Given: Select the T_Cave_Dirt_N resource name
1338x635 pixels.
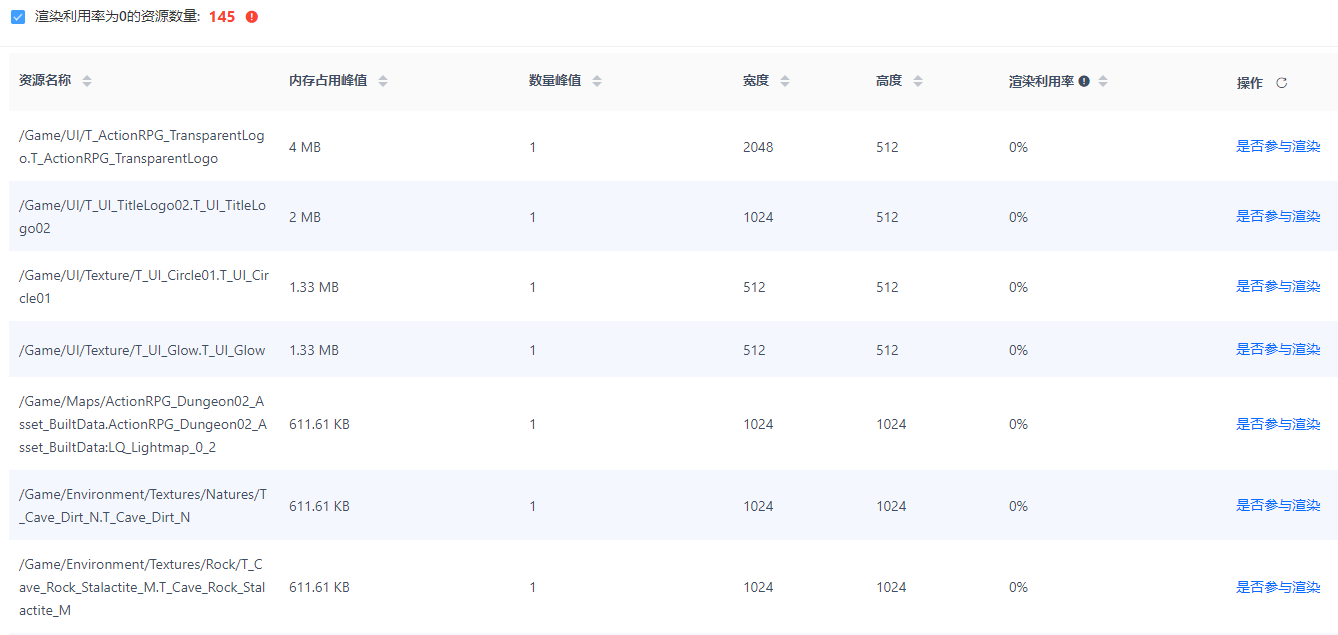Looking at the screenshot, I should tap(143, 506).
